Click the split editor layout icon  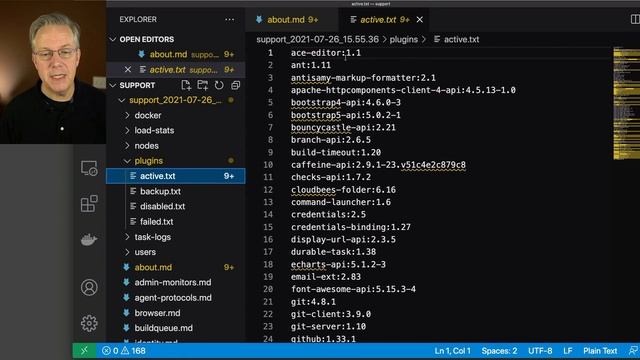pyautogui.click(x=635, y=19)
